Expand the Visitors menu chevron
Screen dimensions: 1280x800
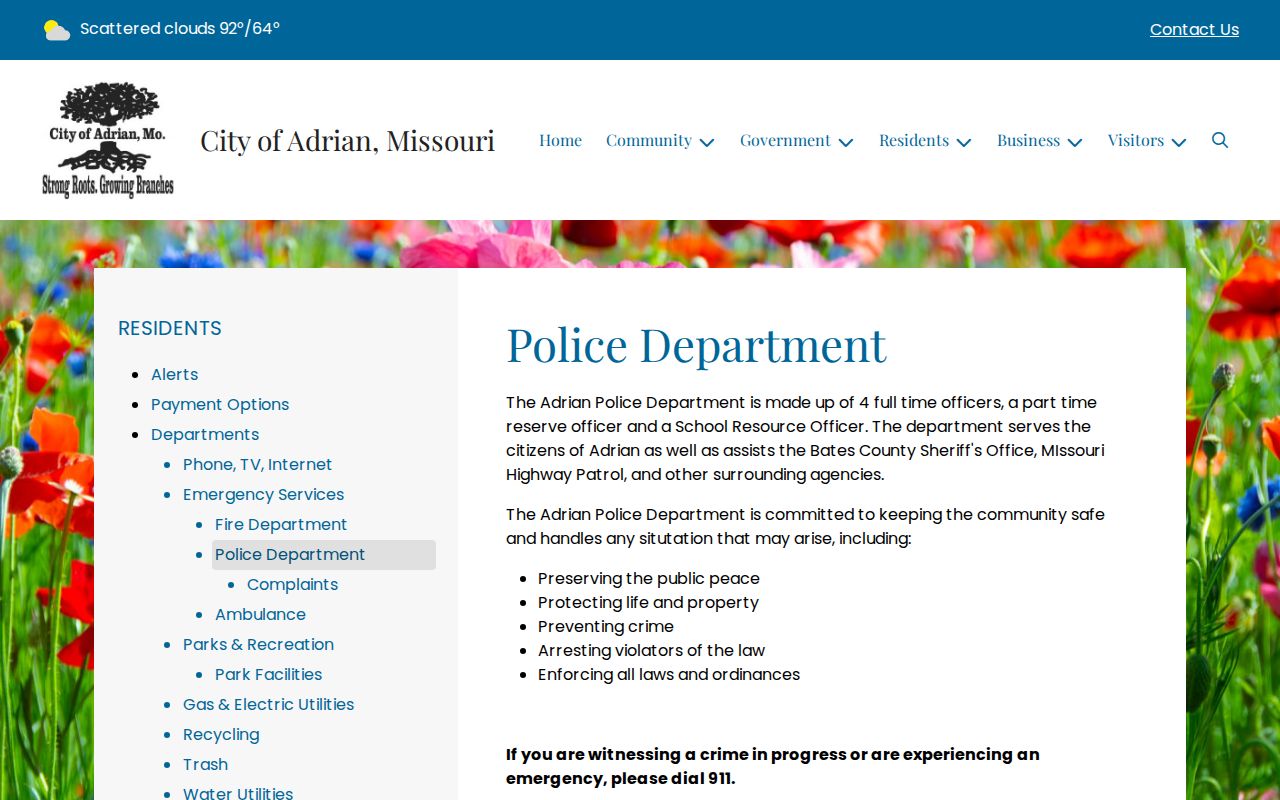[x=1179, y=142]
